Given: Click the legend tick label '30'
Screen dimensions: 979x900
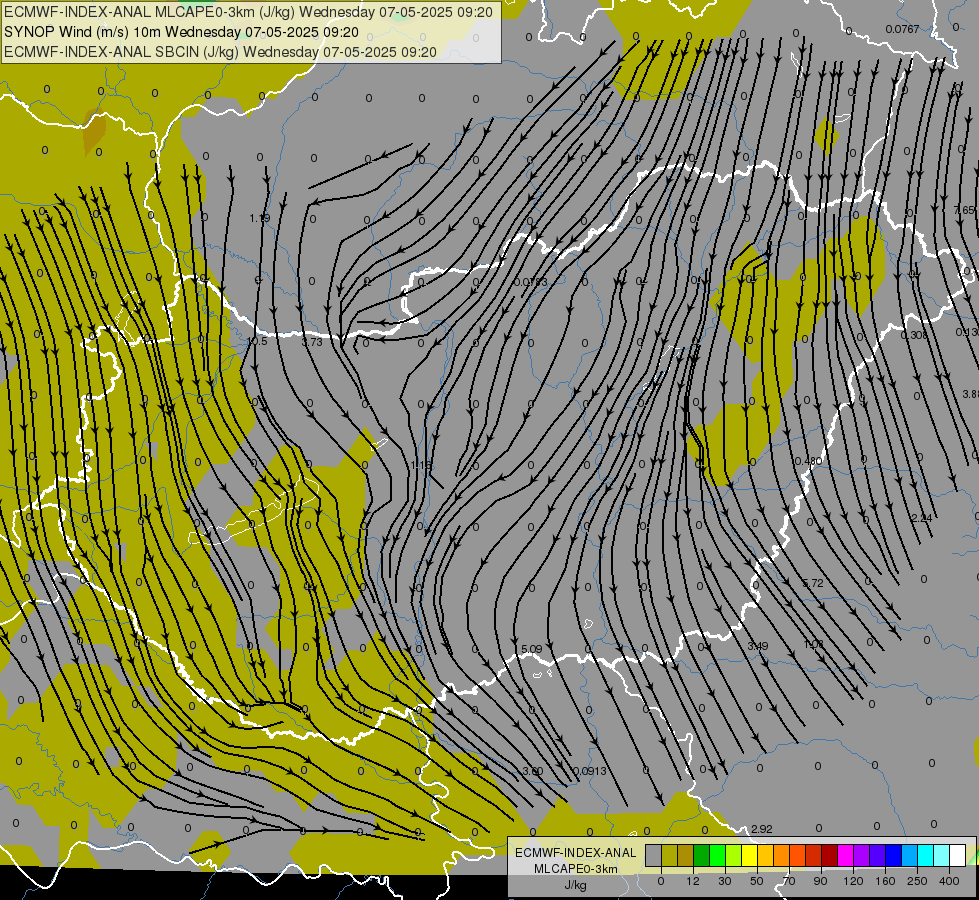Looking at the screenshot, I should (725, 881).
